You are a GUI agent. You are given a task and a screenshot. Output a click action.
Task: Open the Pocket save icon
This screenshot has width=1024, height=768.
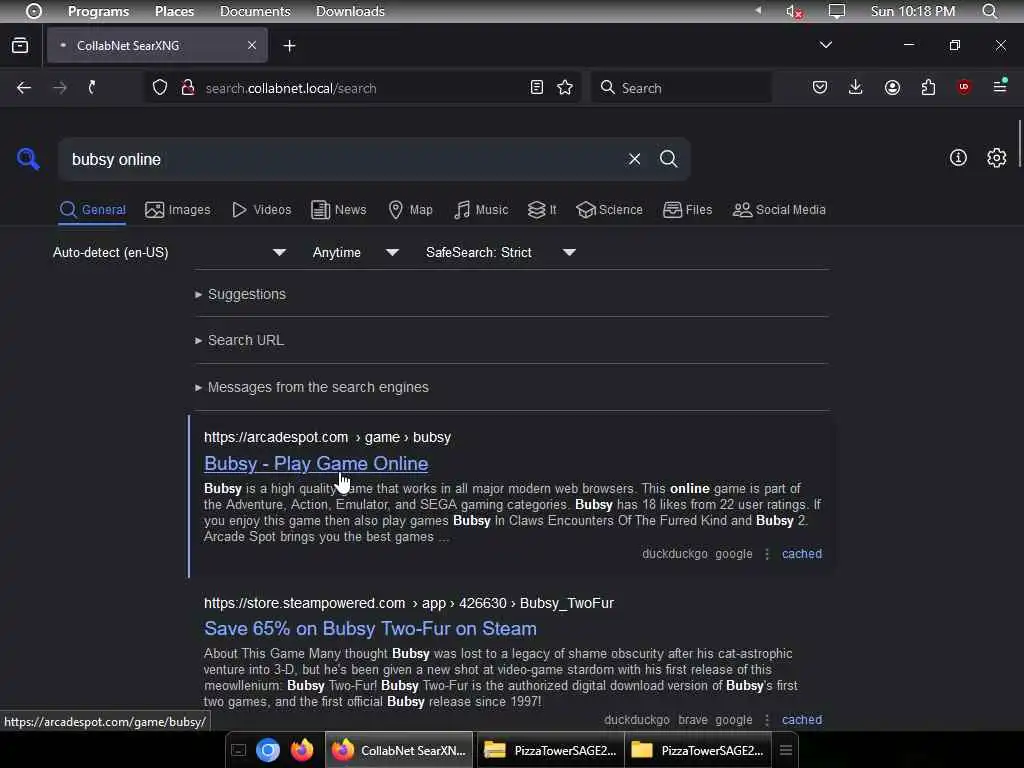[x=820, y=88]
